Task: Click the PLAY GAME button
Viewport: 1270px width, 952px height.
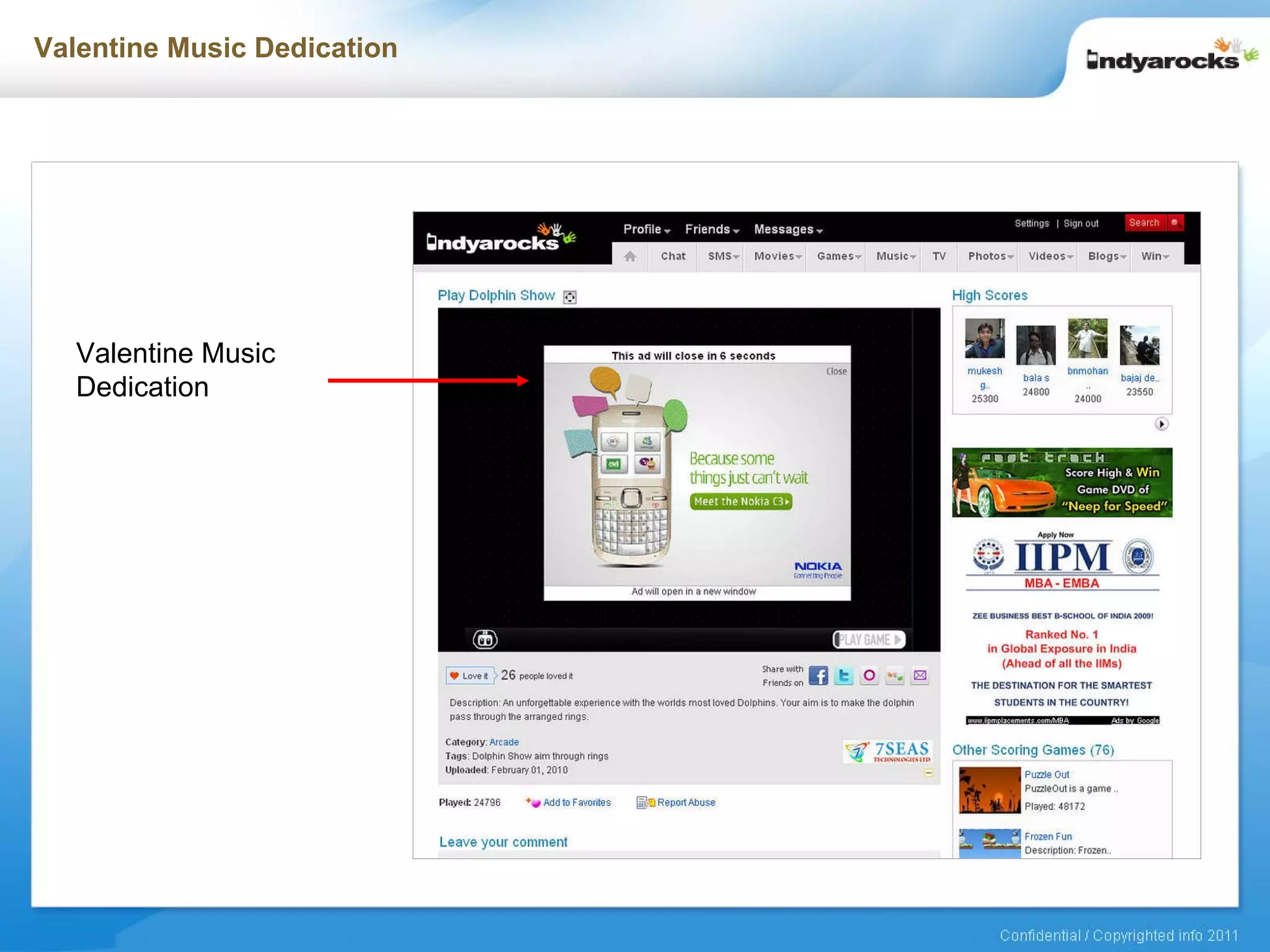Action: (868, 640)
